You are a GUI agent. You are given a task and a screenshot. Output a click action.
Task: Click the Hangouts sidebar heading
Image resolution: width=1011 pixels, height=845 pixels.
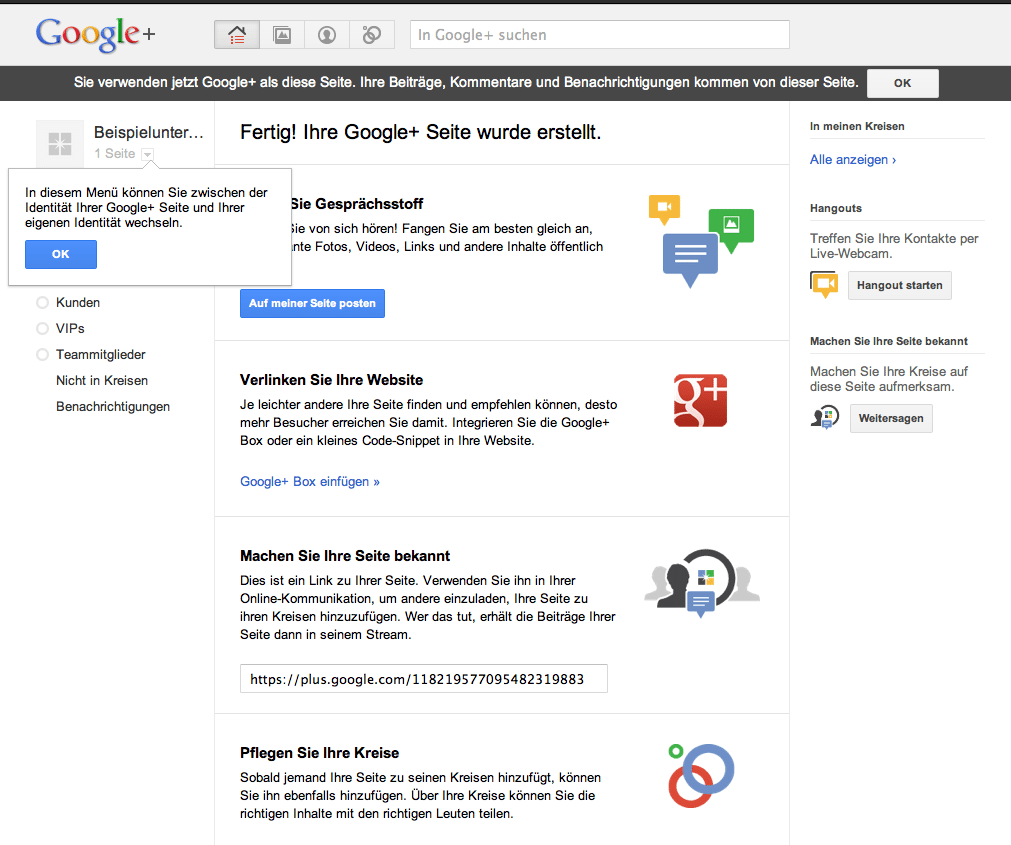click(836, 208)
